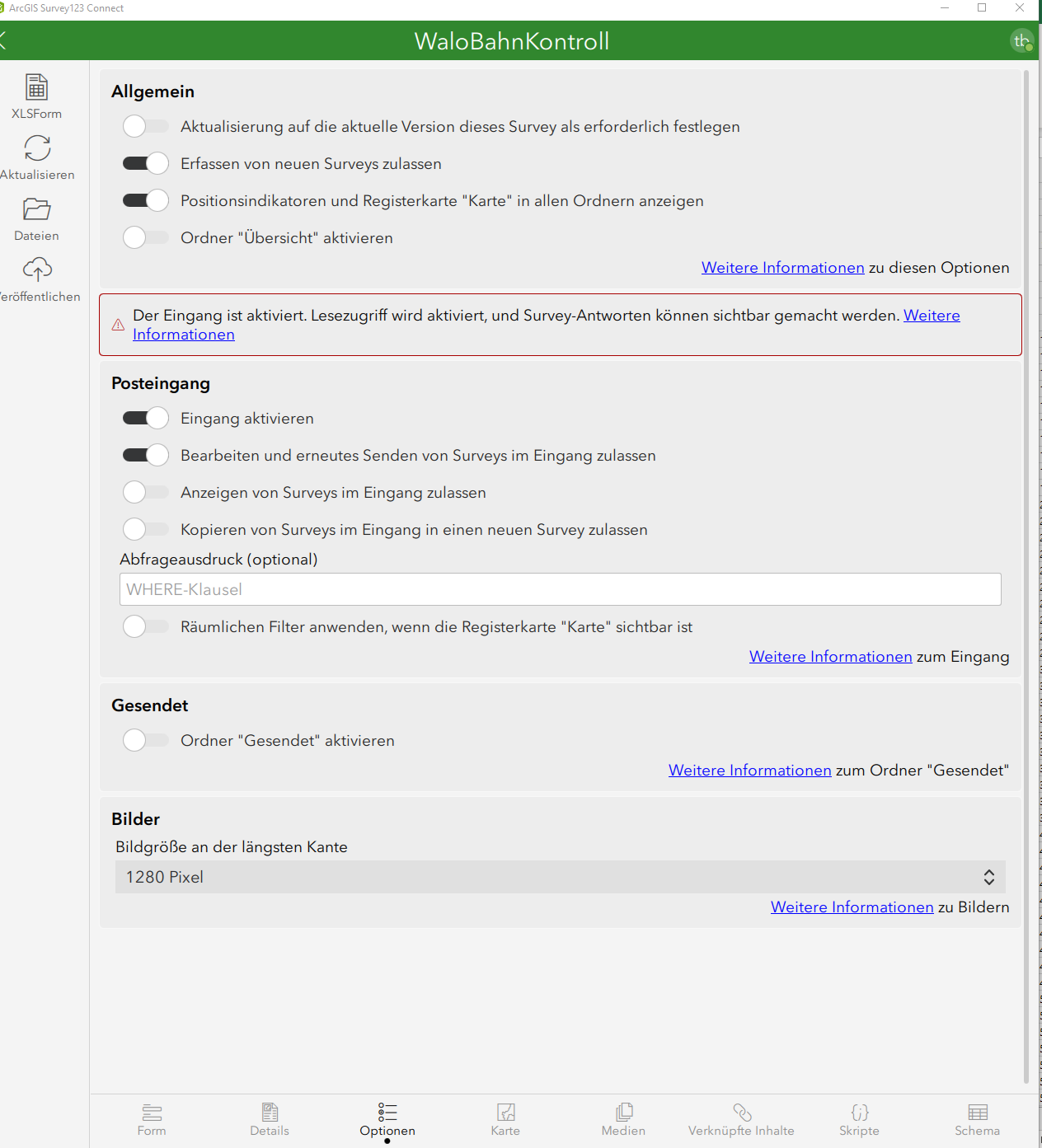Open the XLSForm spreadsheet icon
The width and height of the screenshot is (1042, 1148).
[37, 87]
